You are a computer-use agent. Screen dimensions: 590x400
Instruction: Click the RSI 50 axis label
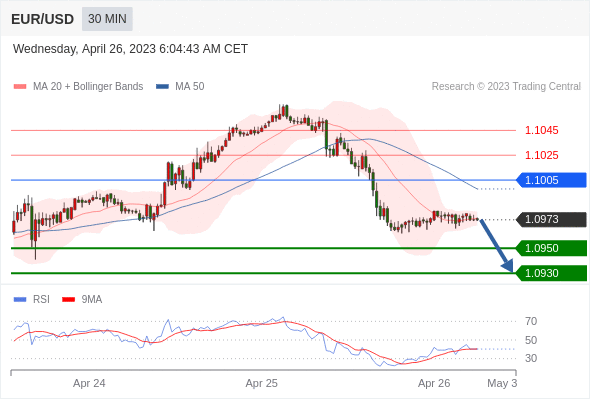(x=531, y=340)
